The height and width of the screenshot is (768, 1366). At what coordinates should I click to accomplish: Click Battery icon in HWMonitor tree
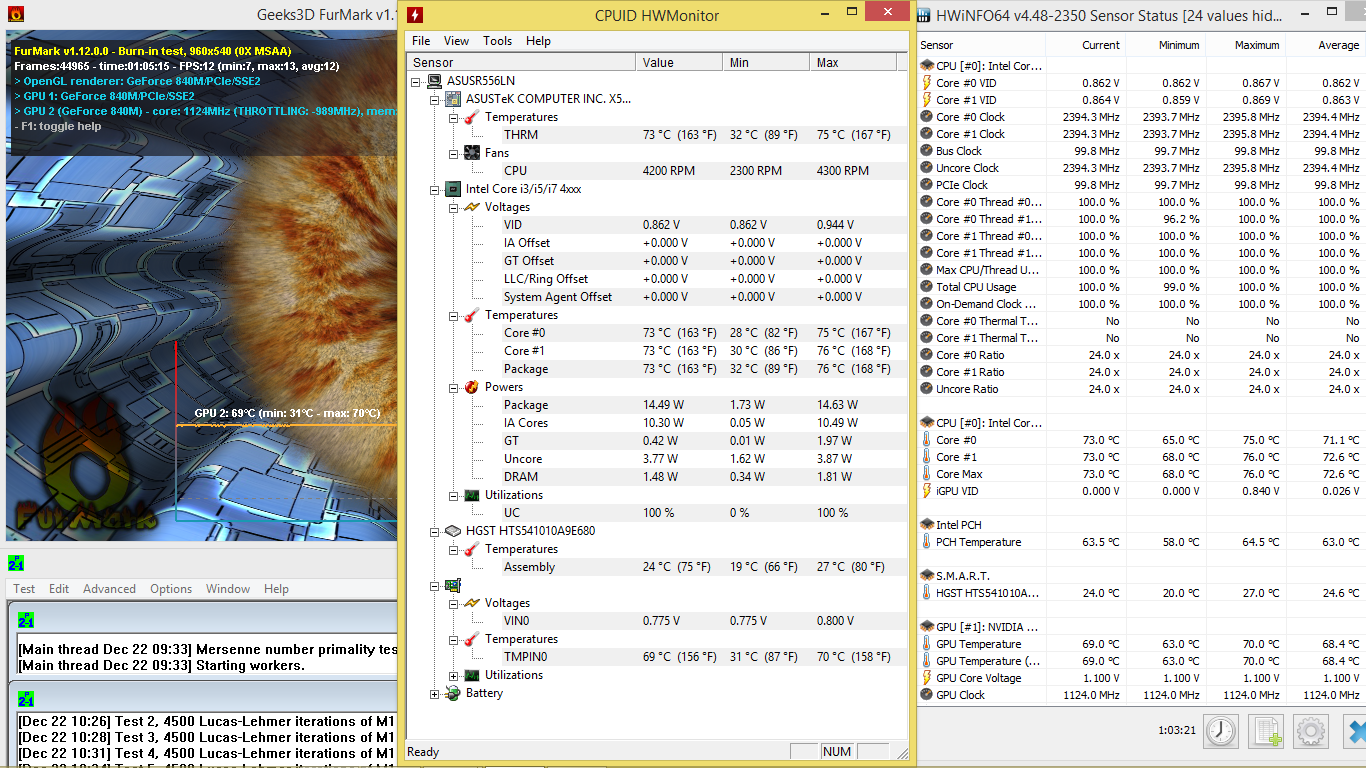click(453, 693)
